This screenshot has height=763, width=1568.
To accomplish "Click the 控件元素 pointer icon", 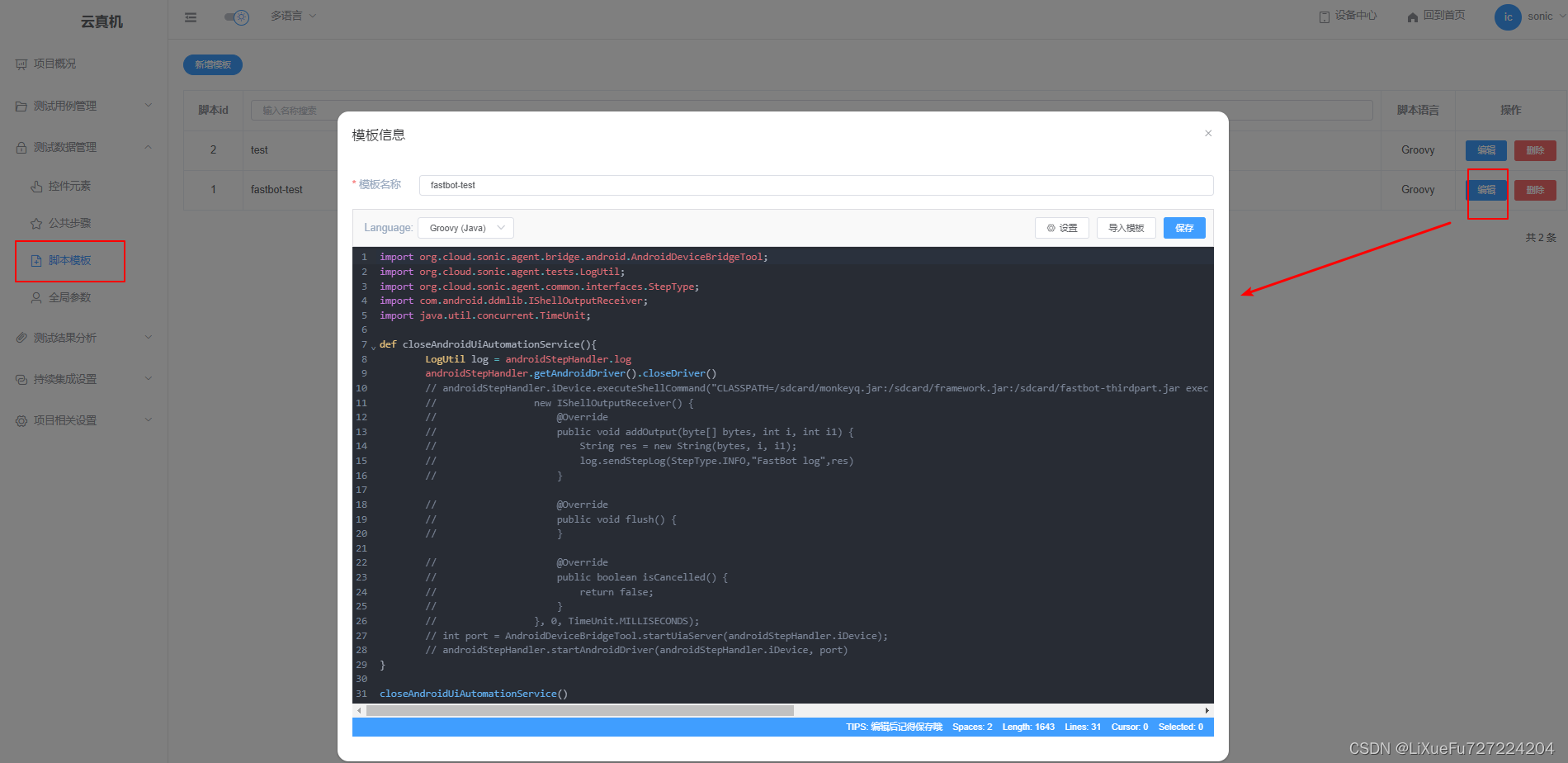I will [36, 186].
